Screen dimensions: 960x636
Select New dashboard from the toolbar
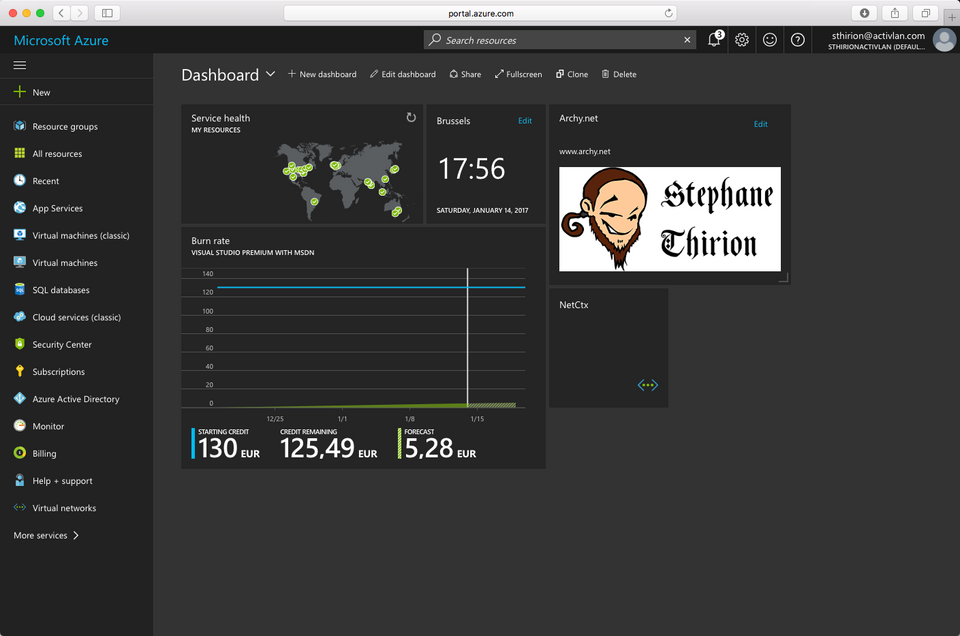click(x=322, y=74)
